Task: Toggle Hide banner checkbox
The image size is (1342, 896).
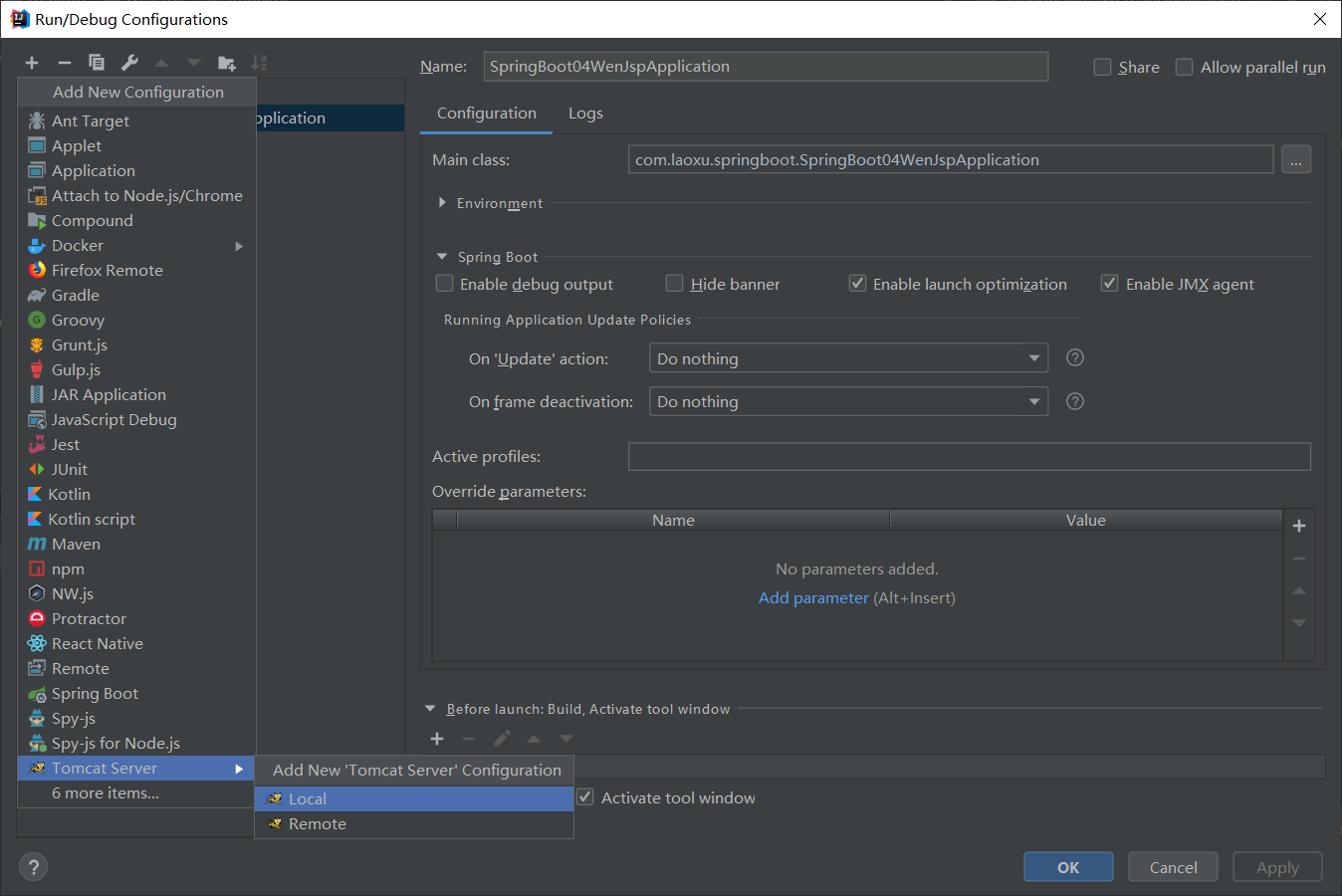Action: pyautogui.click(x=674, y=284)
